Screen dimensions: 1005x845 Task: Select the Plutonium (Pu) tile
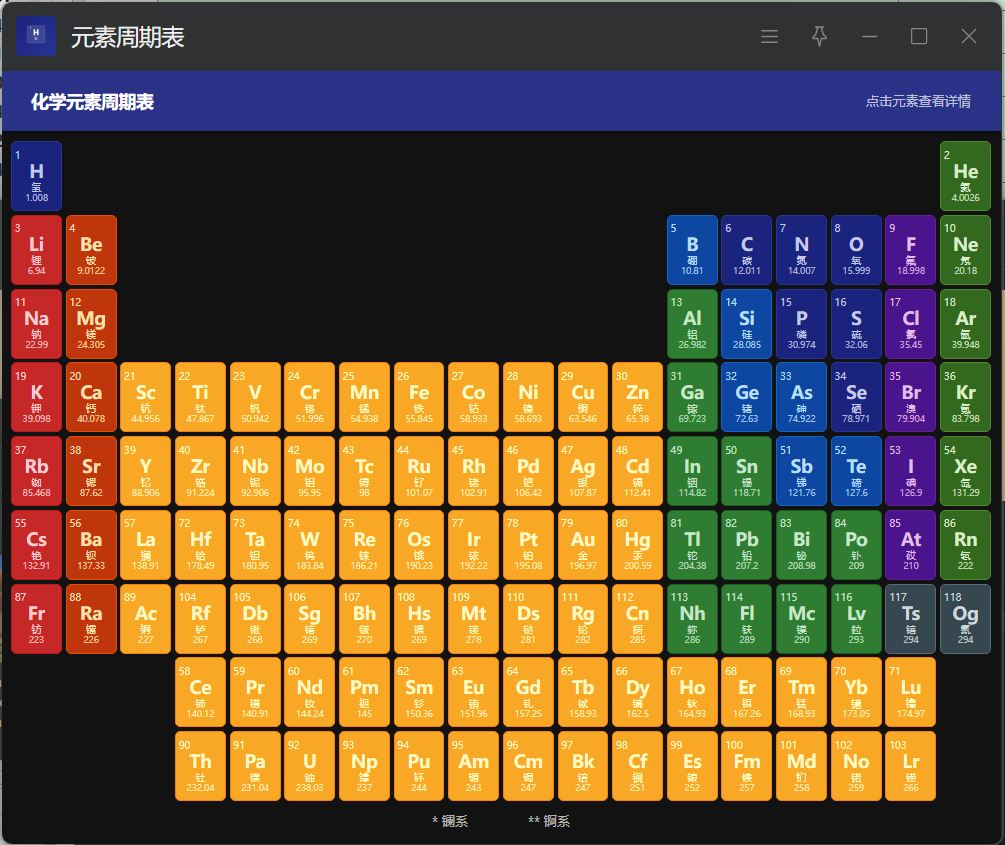[419, 766]
